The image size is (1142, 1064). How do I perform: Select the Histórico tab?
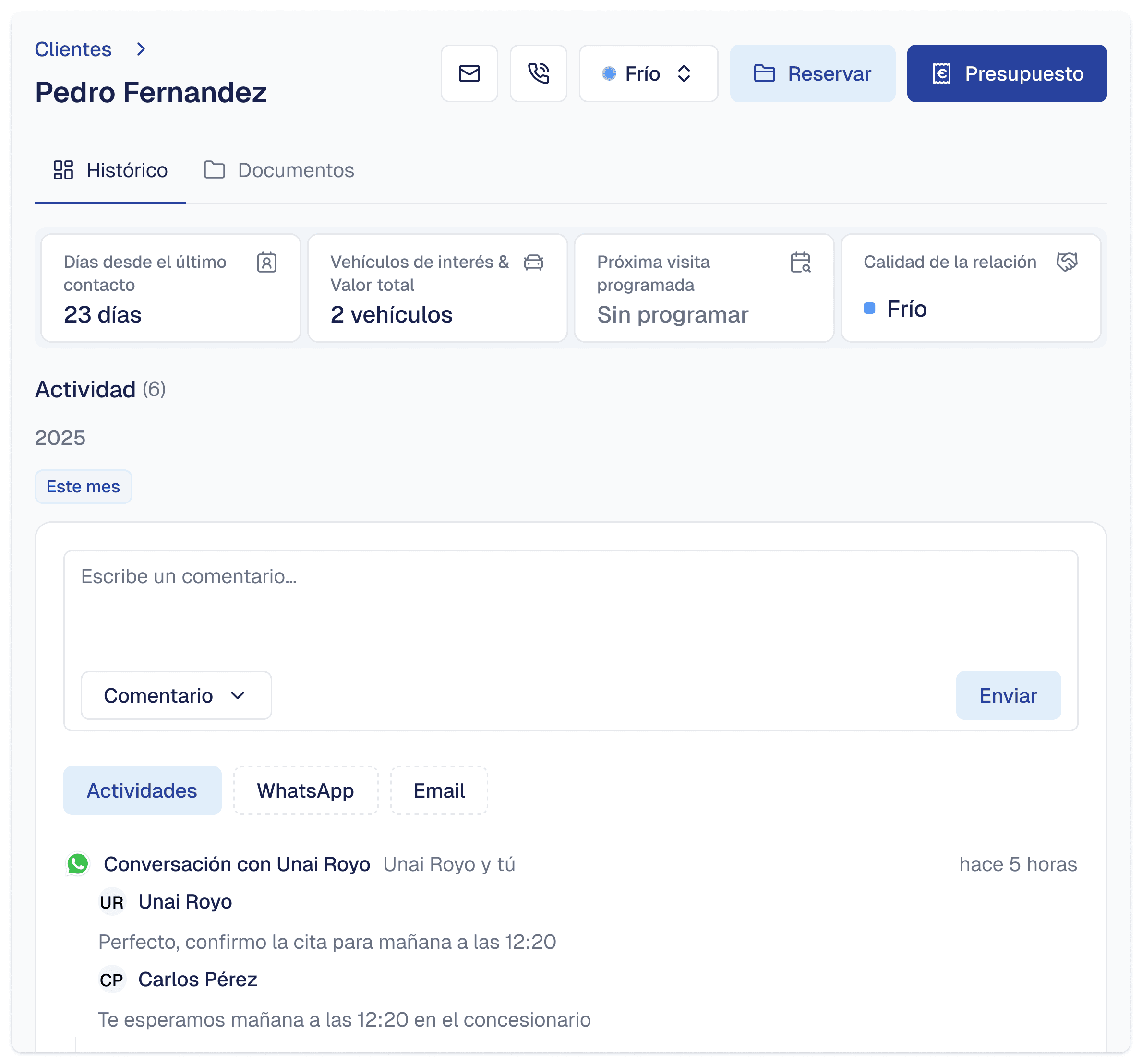(110, 170)
